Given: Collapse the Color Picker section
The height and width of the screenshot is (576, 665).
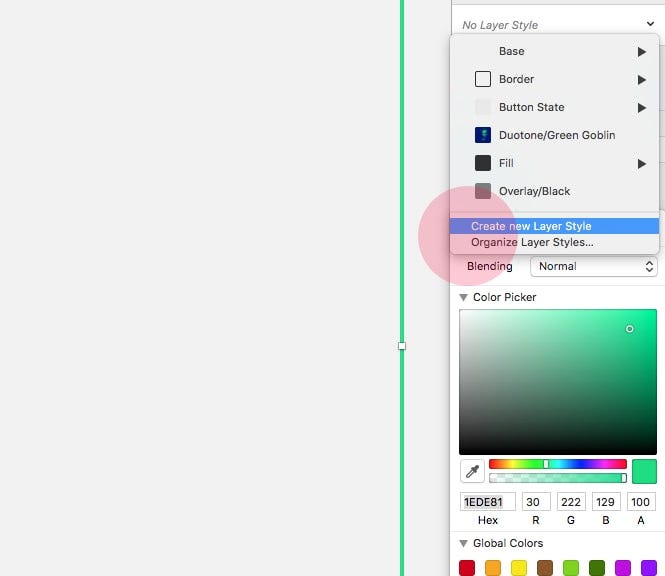Looking at the screenshot, I should coord(464,298).
